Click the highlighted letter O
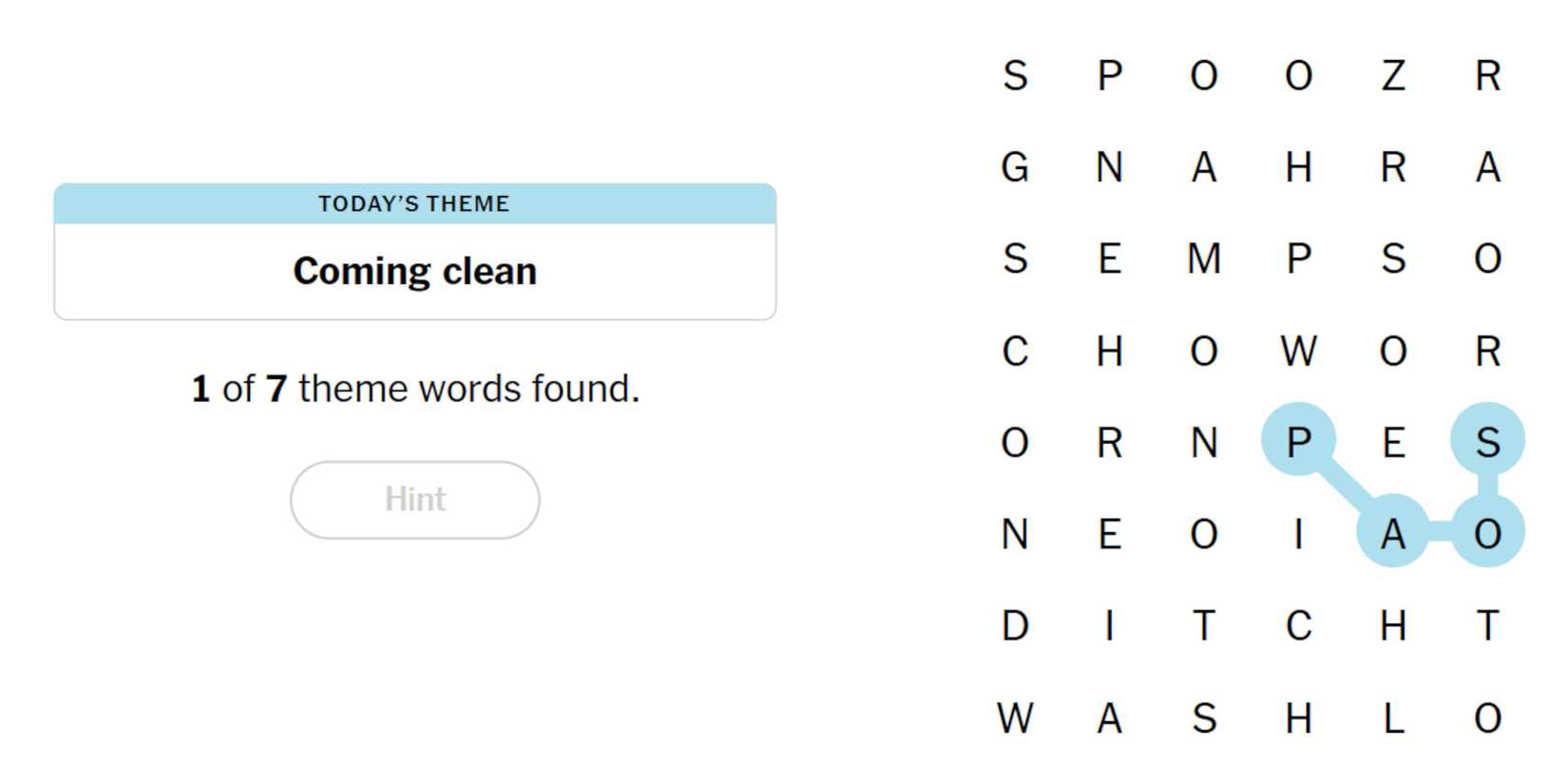The height and width of the screenshot is (784, 1568). pyautogui.click(x=1487, y=534)
